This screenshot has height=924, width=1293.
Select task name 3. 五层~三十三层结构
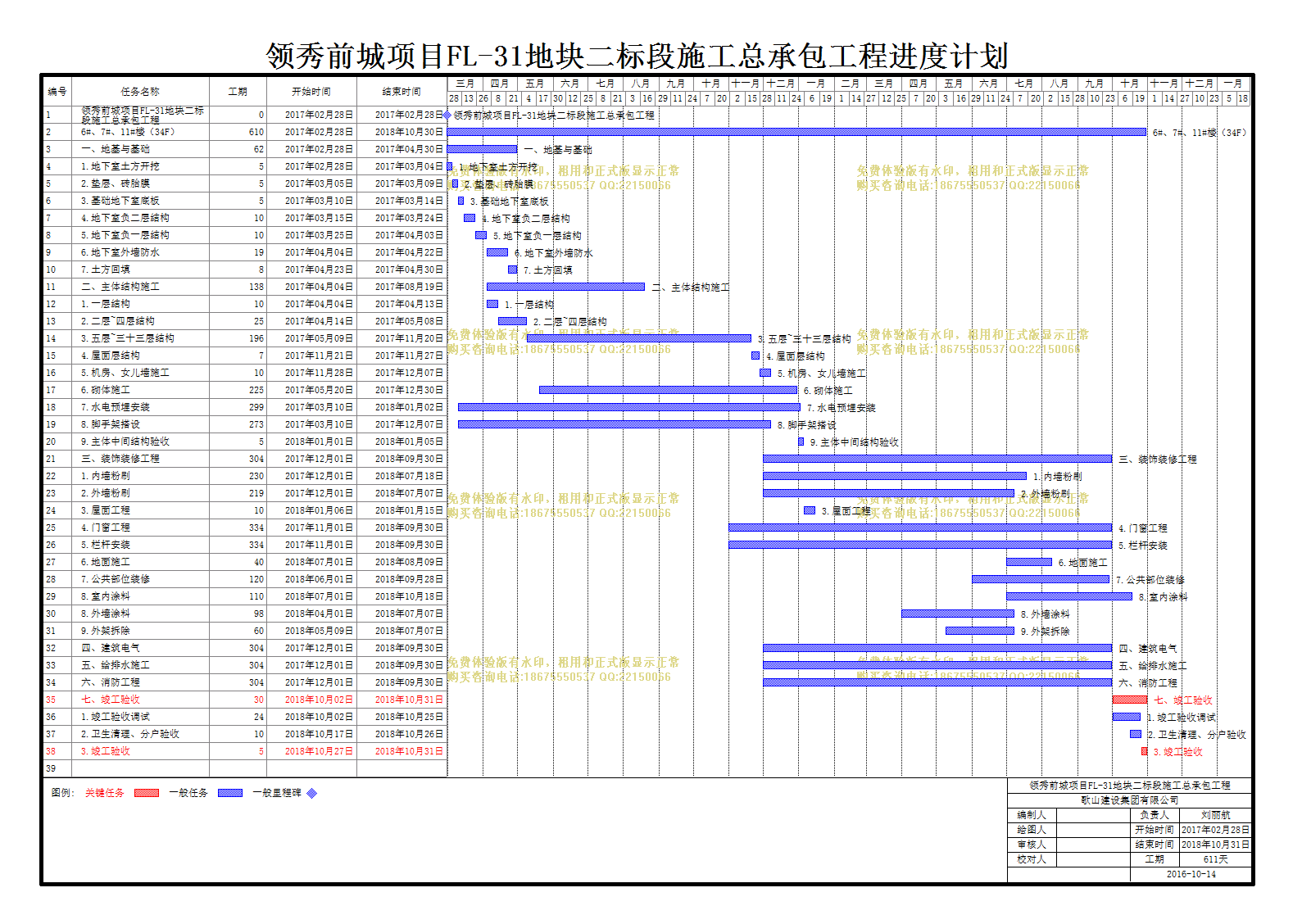pyautogui.click(x=127, y=338)
